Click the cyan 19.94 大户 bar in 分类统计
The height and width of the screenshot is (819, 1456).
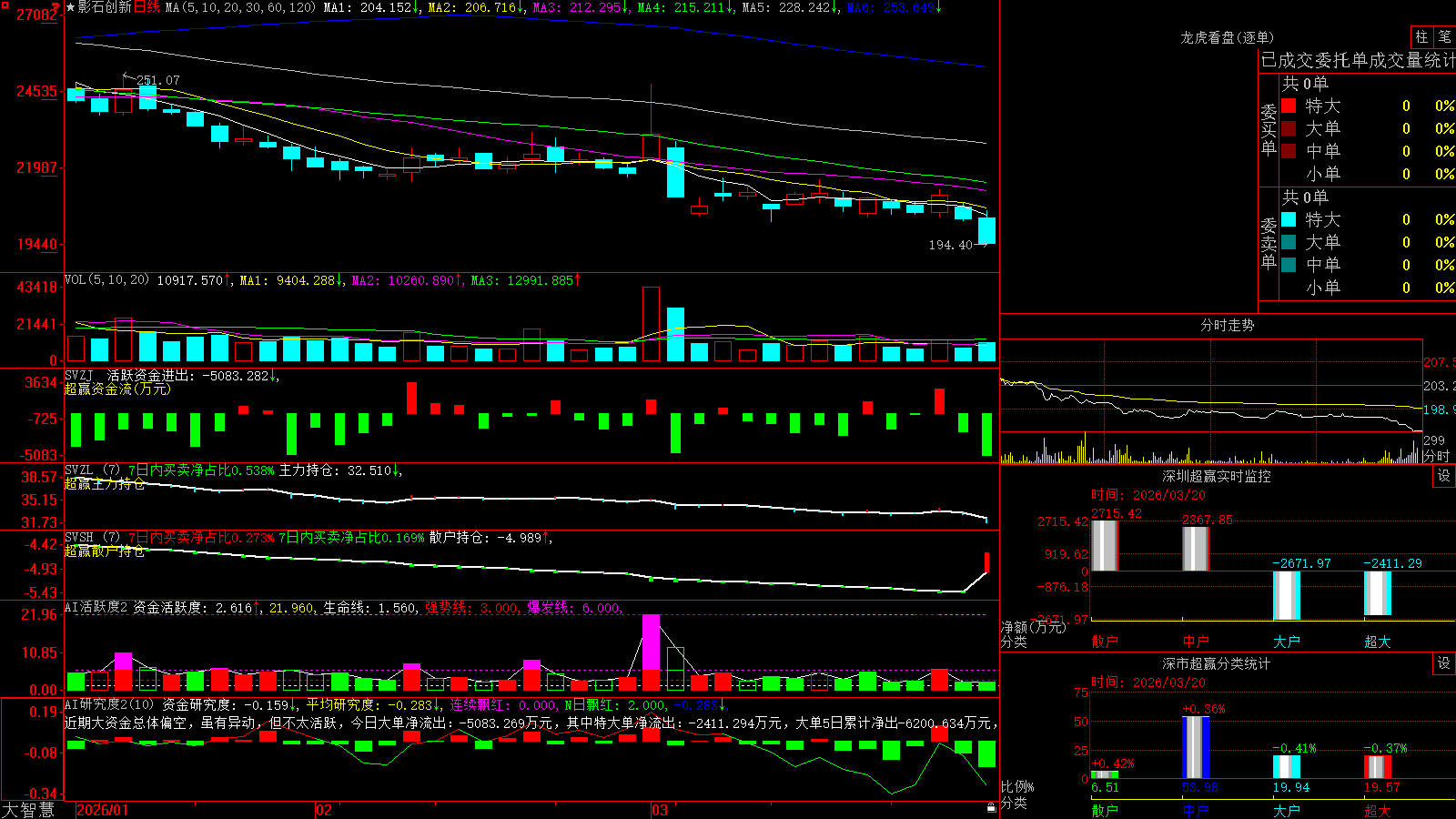click(1287, 767)
